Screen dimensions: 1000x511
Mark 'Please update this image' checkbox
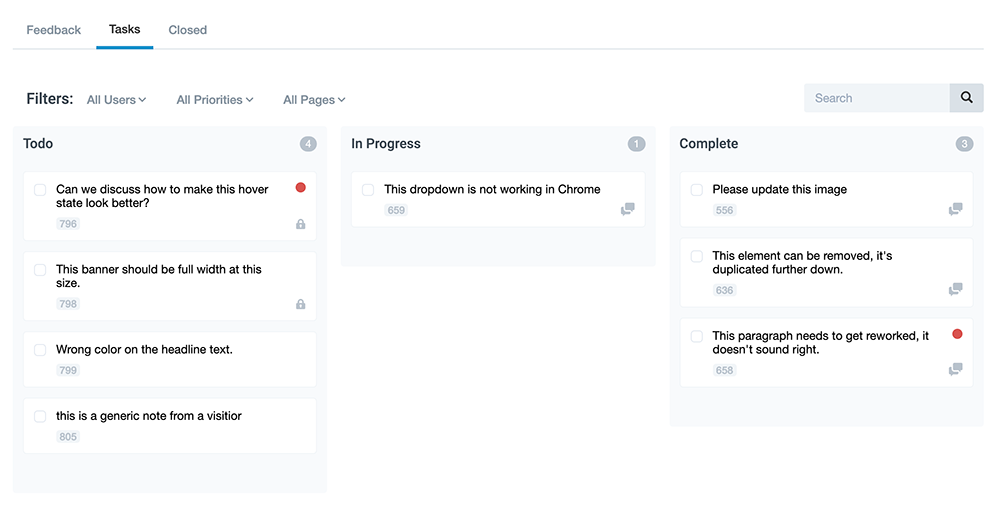[696, 190]
